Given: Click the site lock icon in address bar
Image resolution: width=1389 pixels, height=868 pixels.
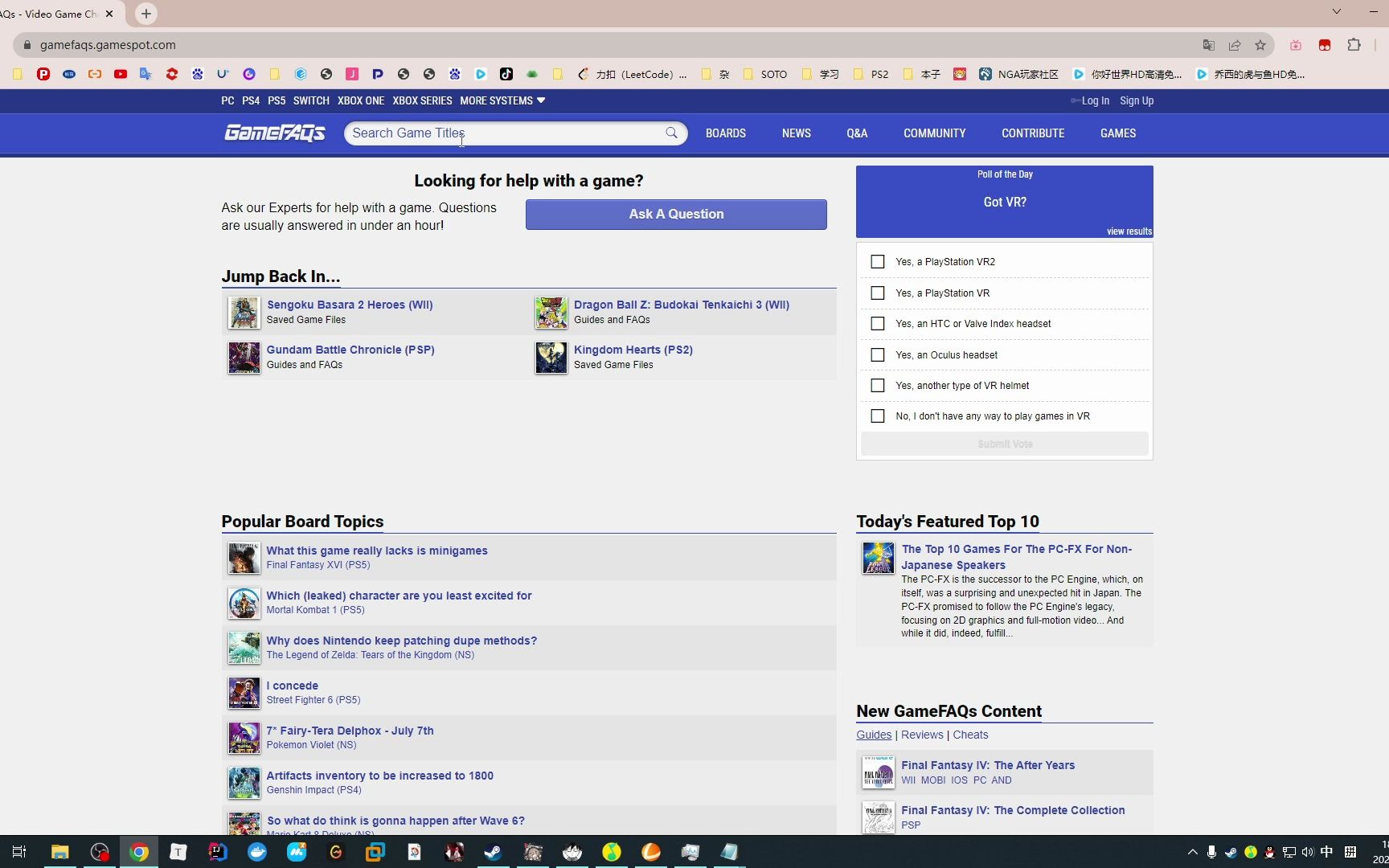Looking at the screenshot, I should click(27, 45).
